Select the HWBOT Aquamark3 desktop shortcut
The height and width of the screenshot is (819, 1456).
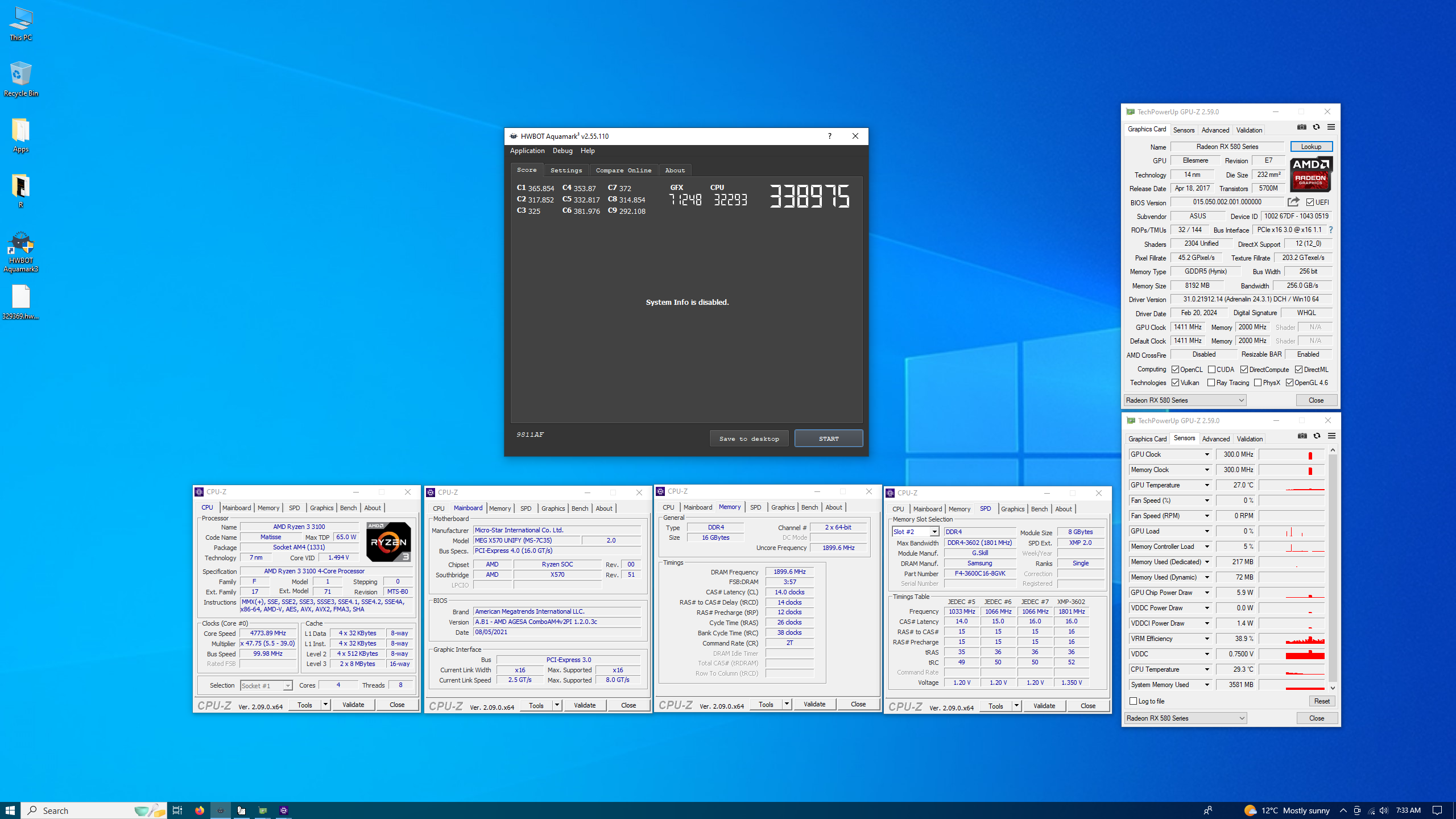[x=20, y=251]
